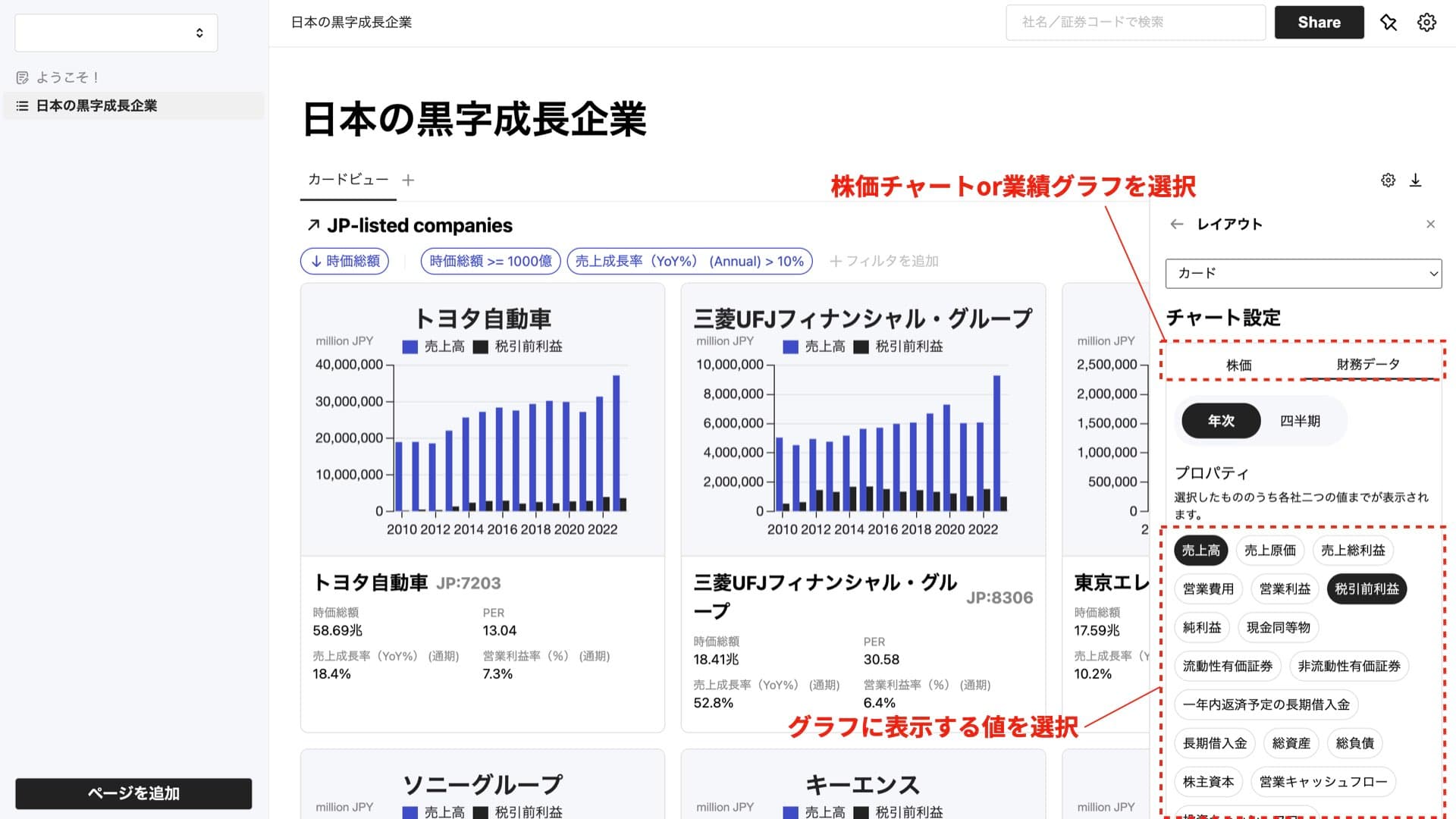The width and height of the screenshot is (1456, 819).
Task: Open the カード layout dropdown
Action: click(1303, 273)
